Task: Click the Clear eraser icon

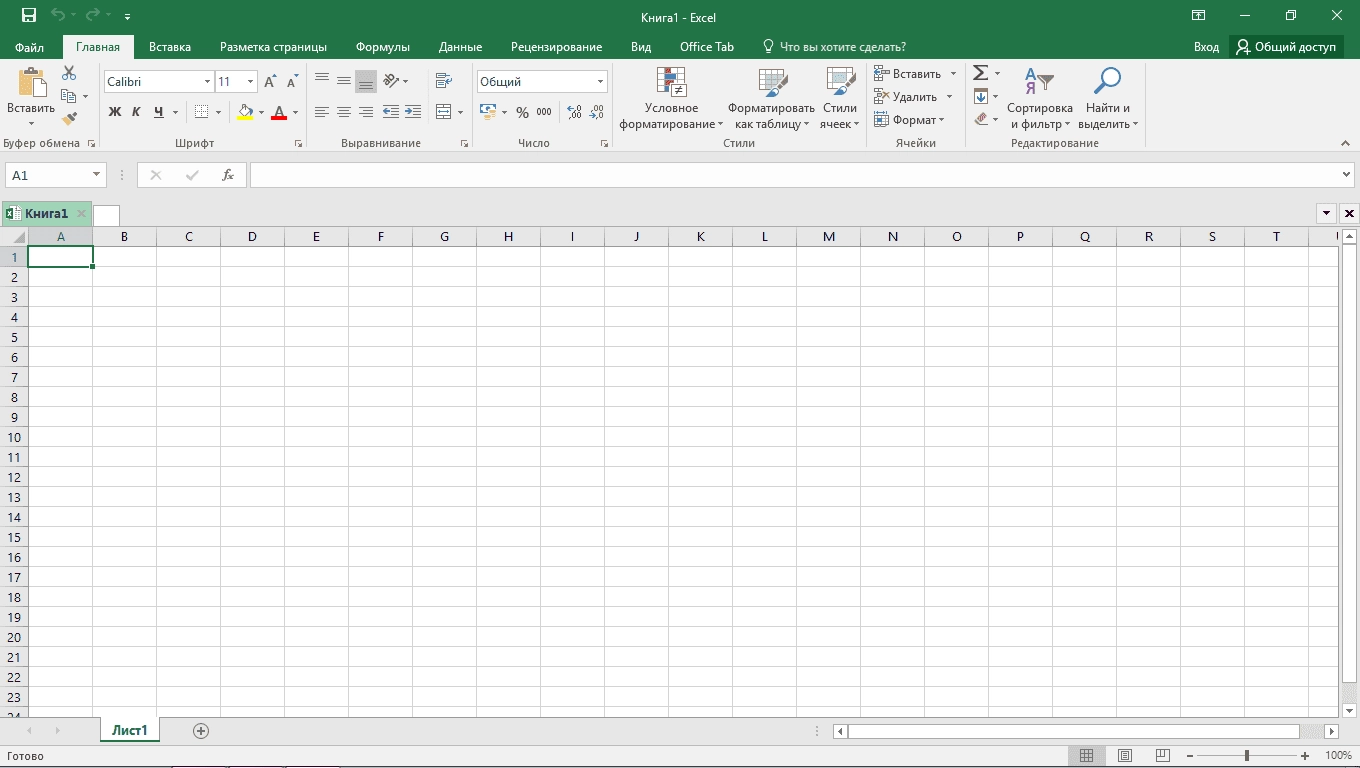Action: (981, 119)
